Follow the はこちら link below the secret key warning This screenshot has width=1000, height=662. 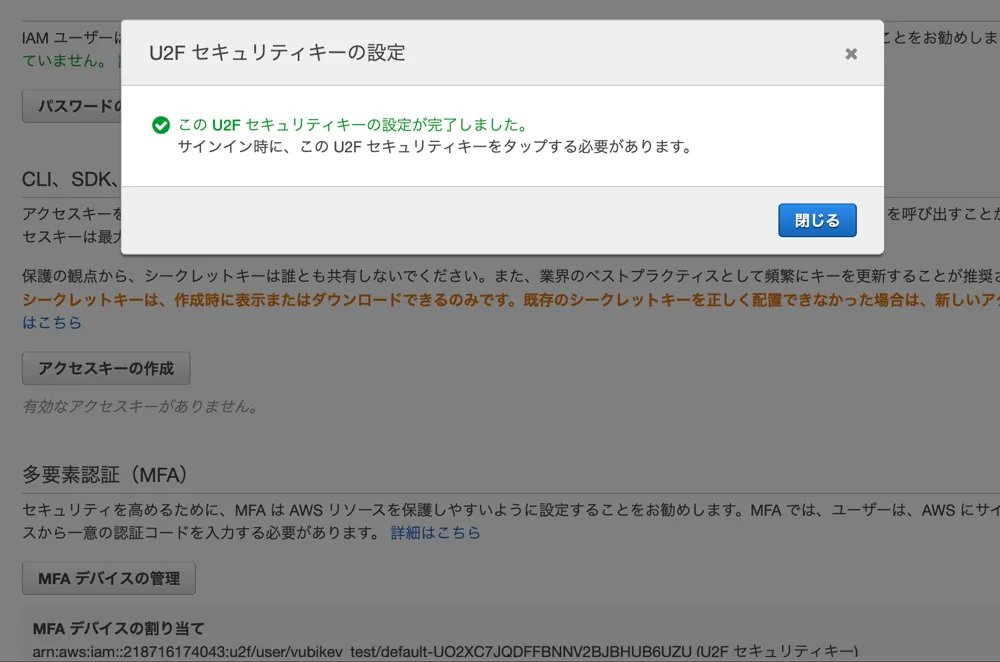(x=52, y=322)
